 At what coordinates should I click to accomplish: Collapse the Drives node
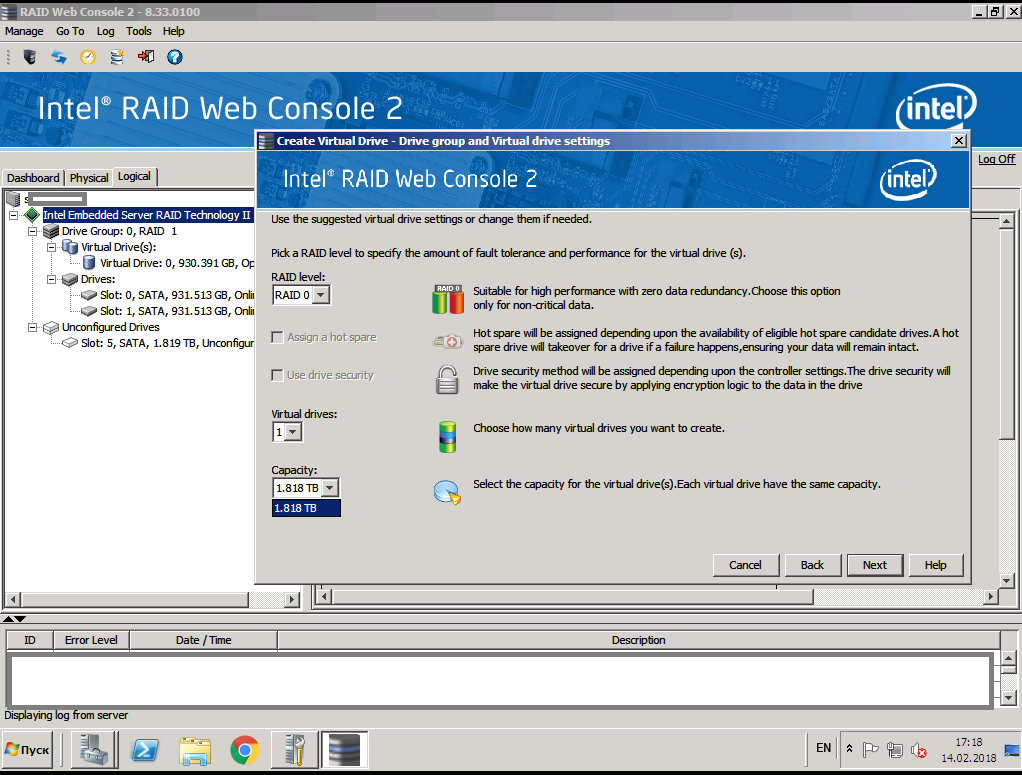pyautogui.click(x=51, y=280)
